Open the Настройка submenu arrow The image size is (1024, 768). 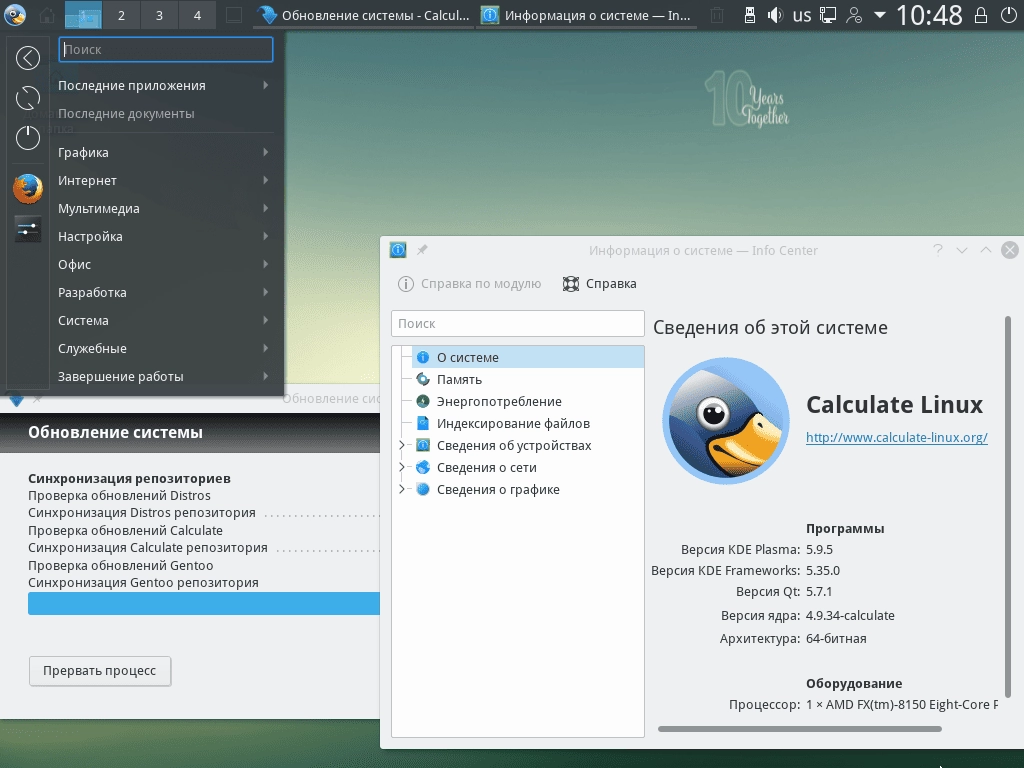pyautogui.click(x=266, y=236)
